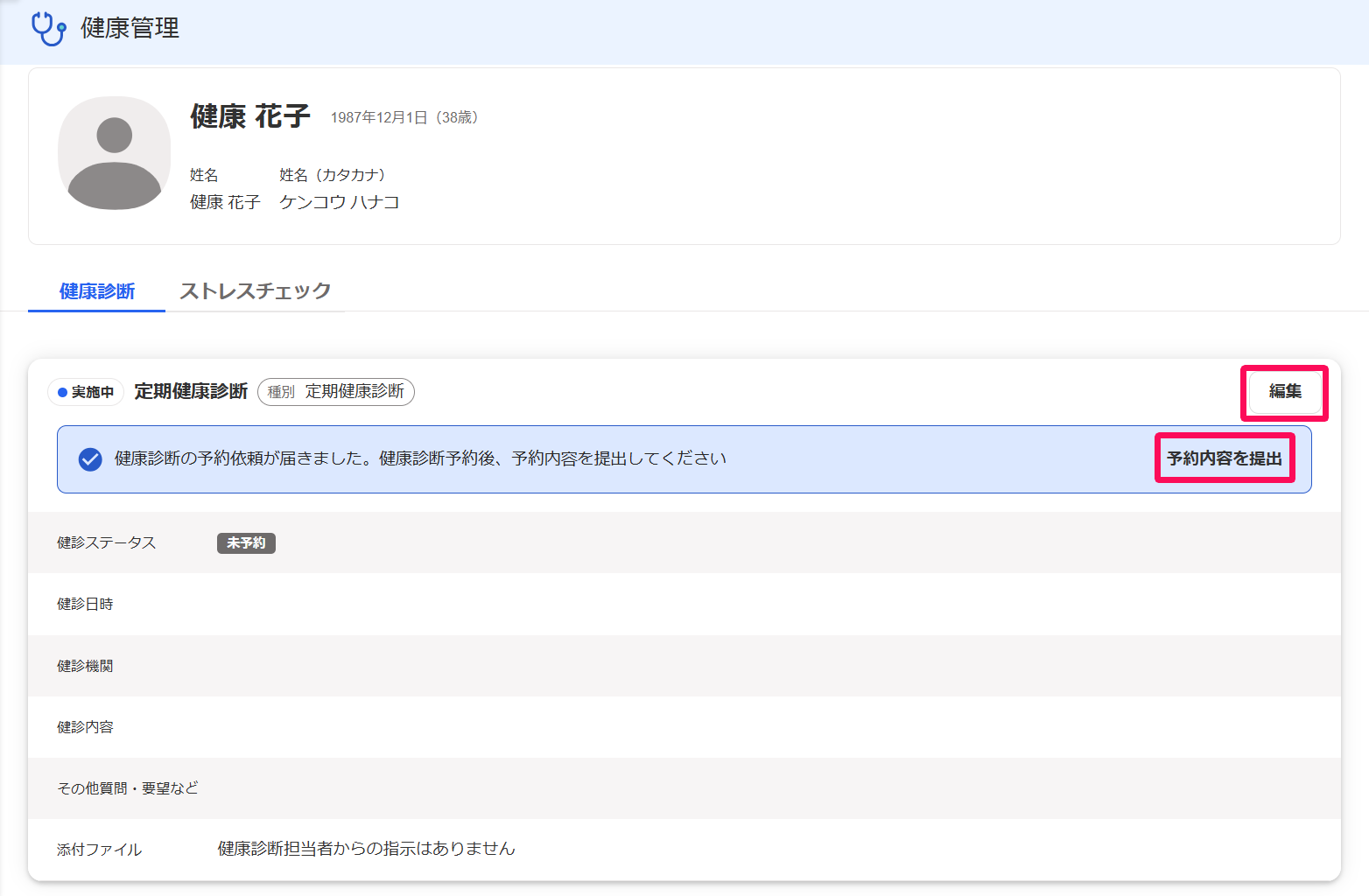Switch to the 健康診断 tab
The height and width of the screenshot is (896, 1369).
pyautogui.click(x=97, y=291)
